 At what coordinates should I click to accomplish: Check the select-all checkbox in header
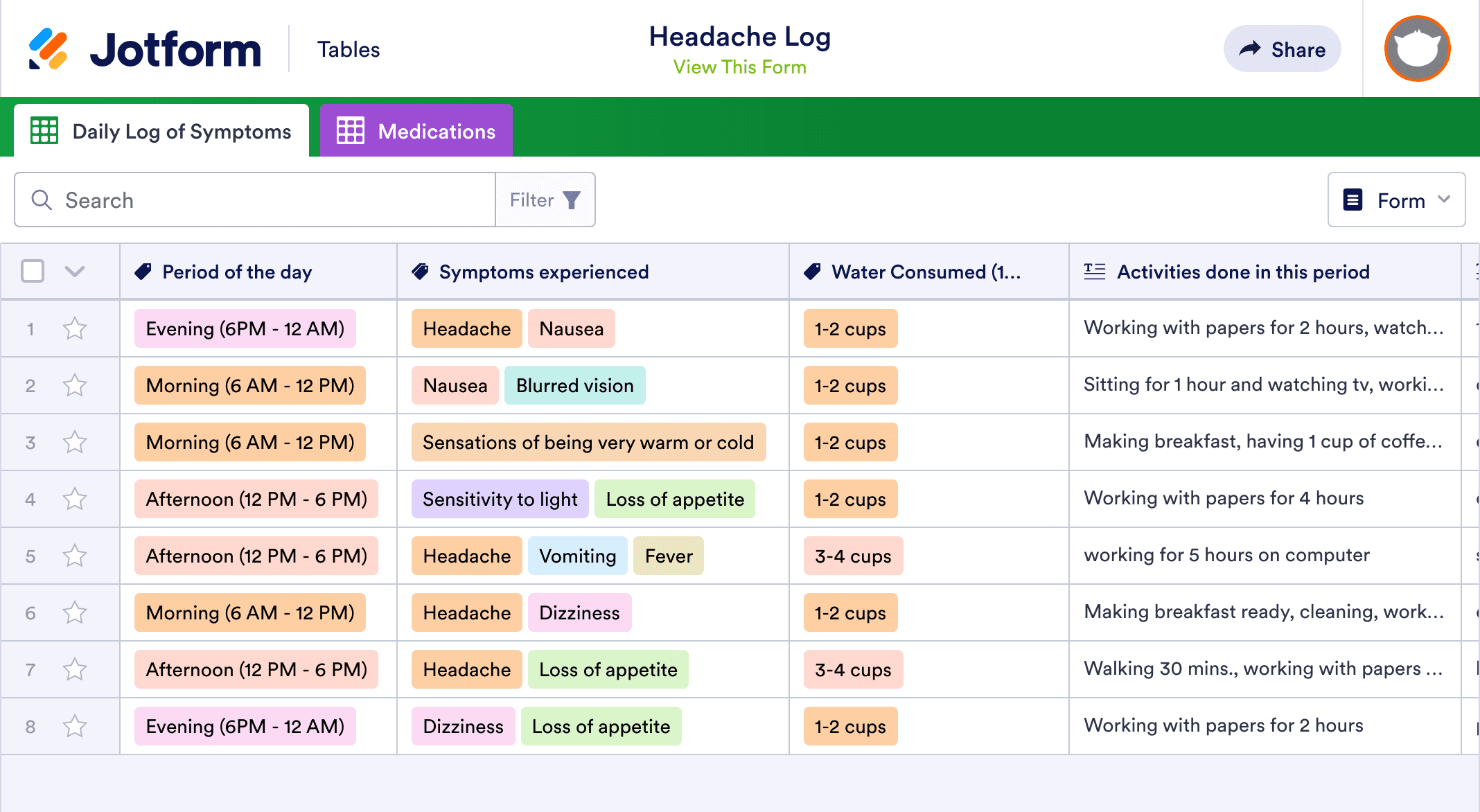point(32,272)
